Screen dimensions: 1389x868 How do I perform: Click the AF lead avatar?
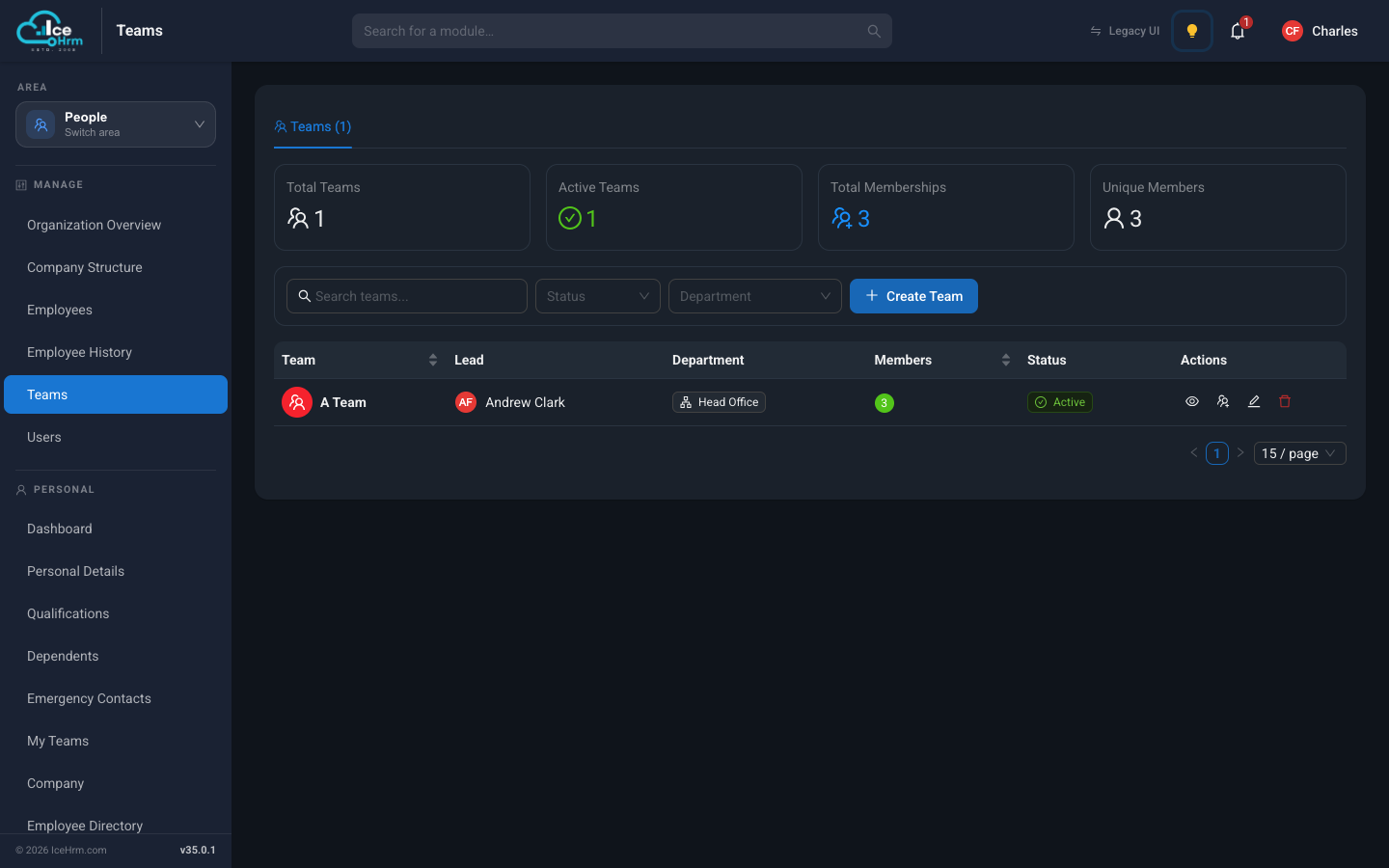pyautogui.click(x=466, y=402)
